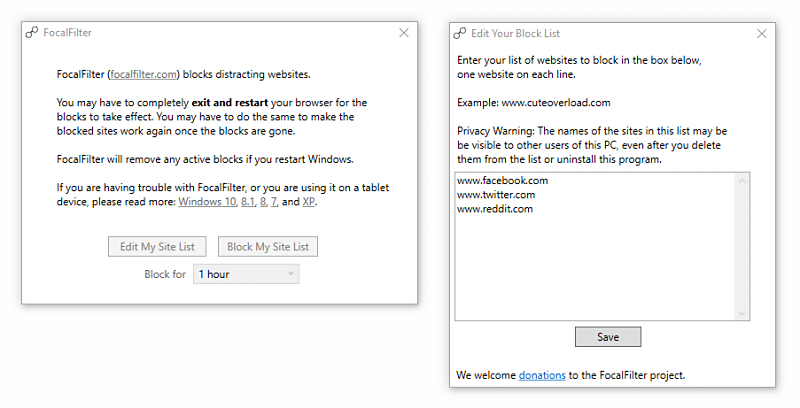Close the FocalFilter main window
Screen dimensions: 800x408
point(404,33)
